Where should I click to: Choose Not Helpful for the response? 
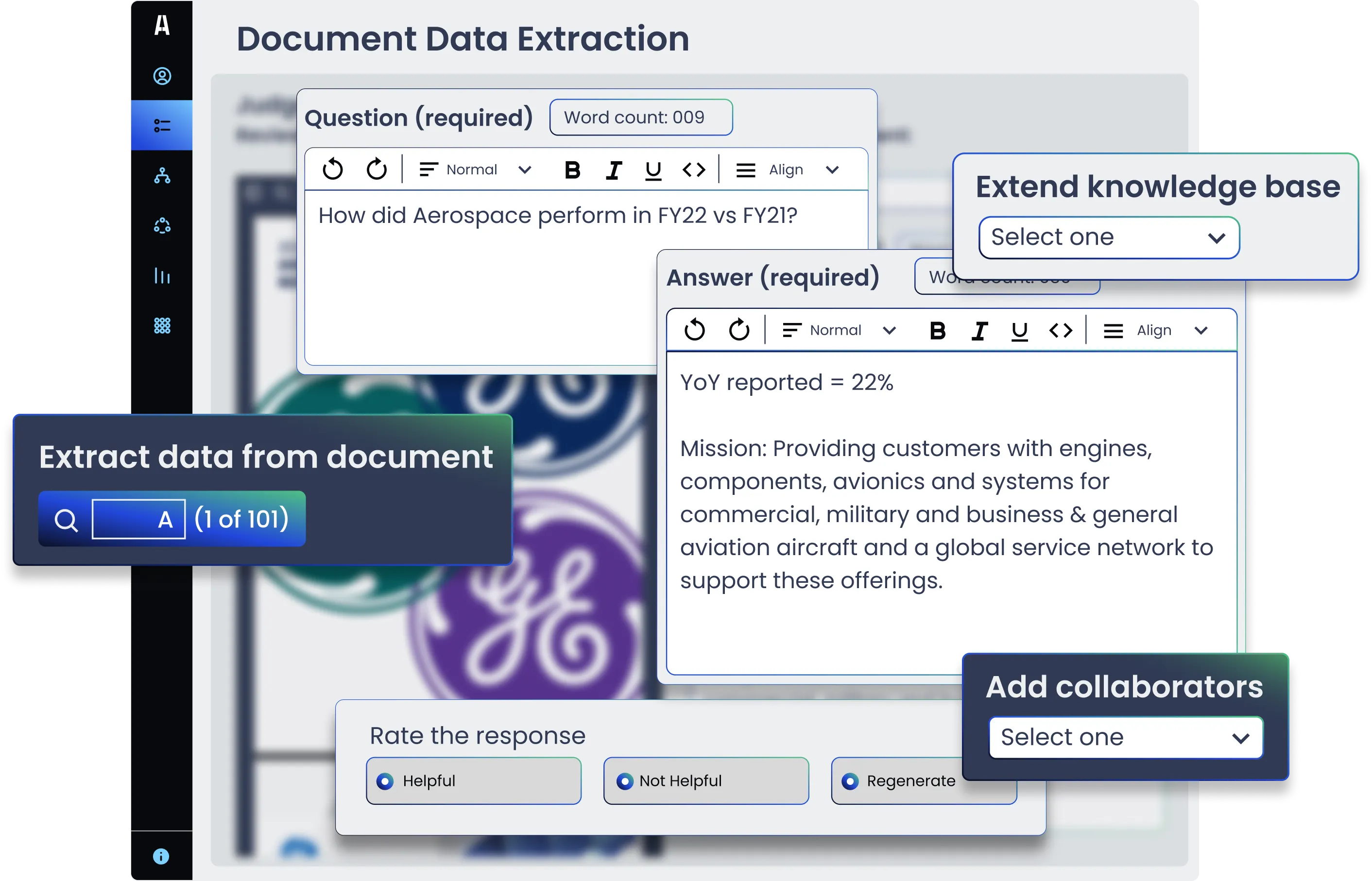coord(624,780)
